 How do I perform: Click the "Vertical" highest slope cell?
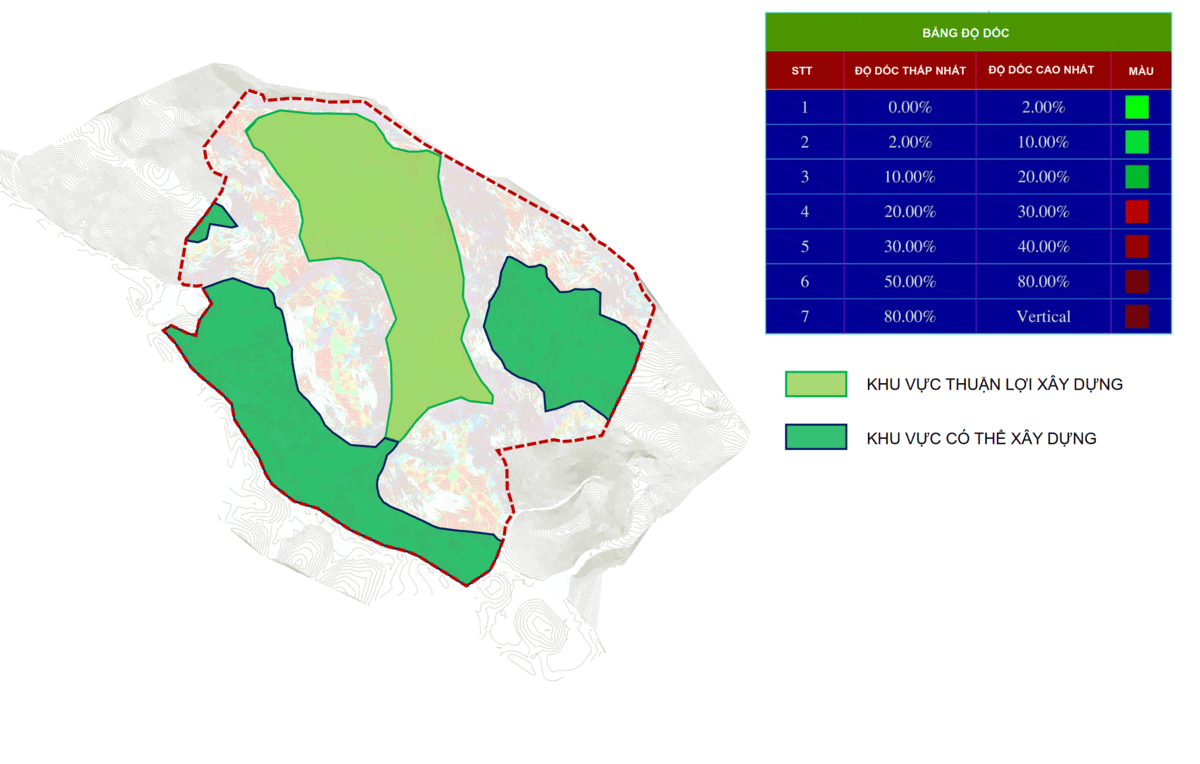1043,317
